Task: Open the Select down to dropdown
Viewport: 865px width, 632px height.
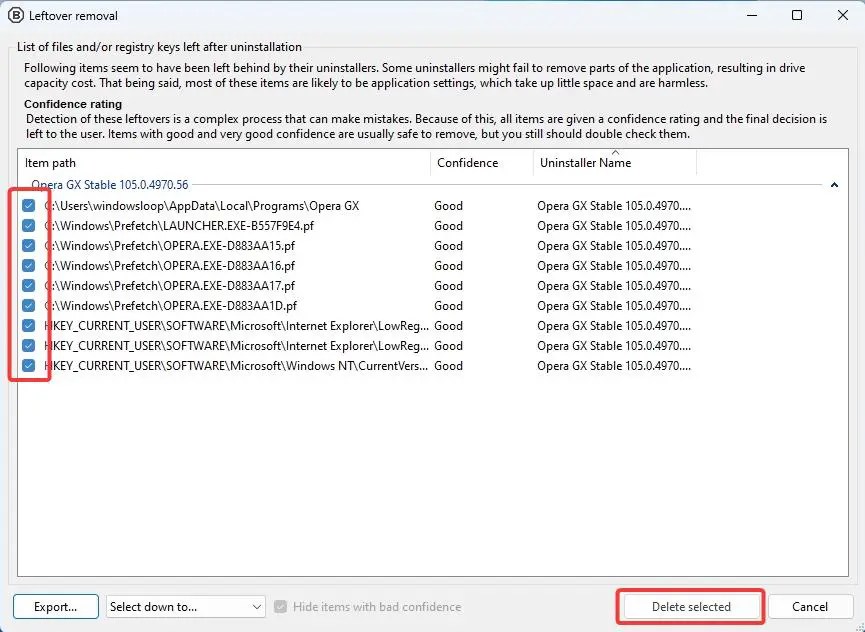Action: coord(185,607)
